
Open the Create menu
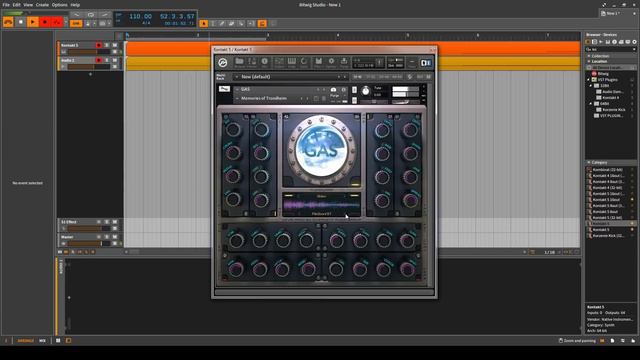coord(42,5)
